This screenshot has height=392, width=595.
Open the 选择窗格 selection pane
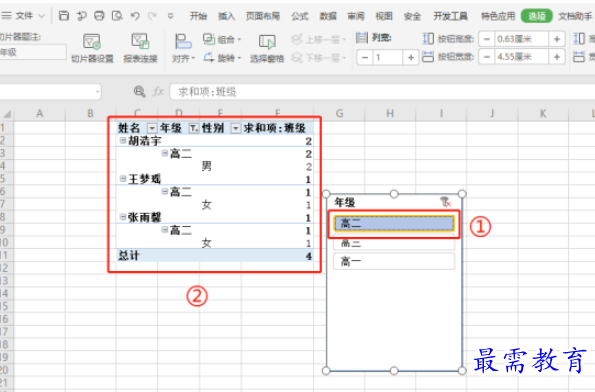click(x=267, y=48)
